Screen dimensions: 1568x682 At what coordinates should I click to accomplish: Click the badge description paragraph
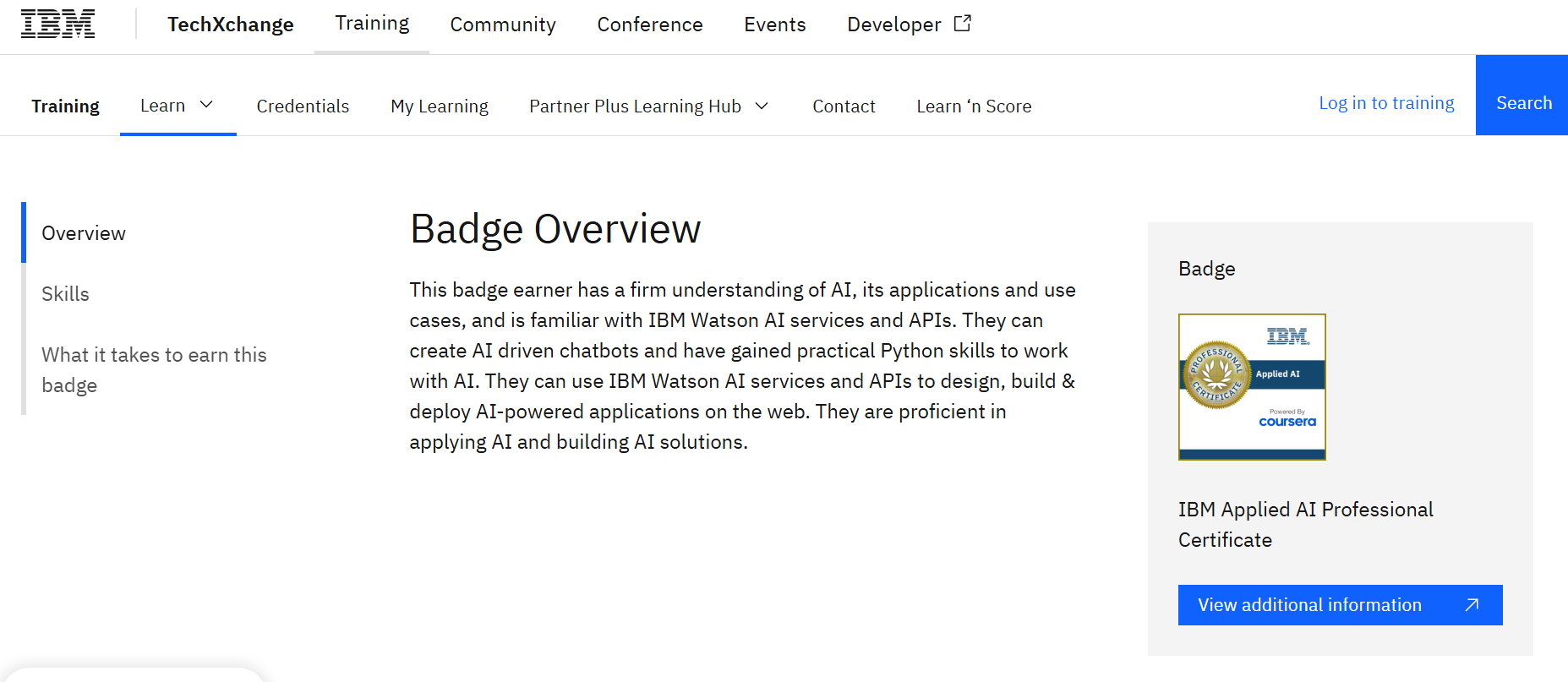tap(743, 366)
